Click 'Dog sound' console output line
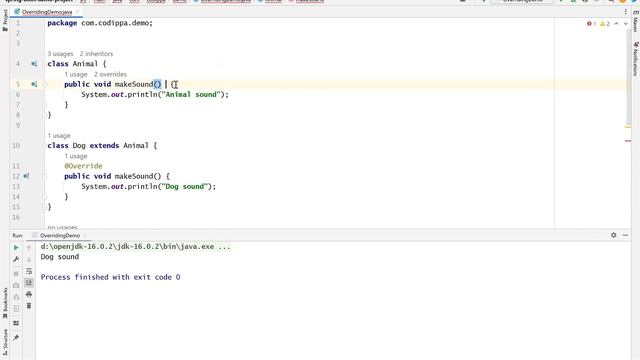Viewport: 640px width, 360px height. [60, 257]
